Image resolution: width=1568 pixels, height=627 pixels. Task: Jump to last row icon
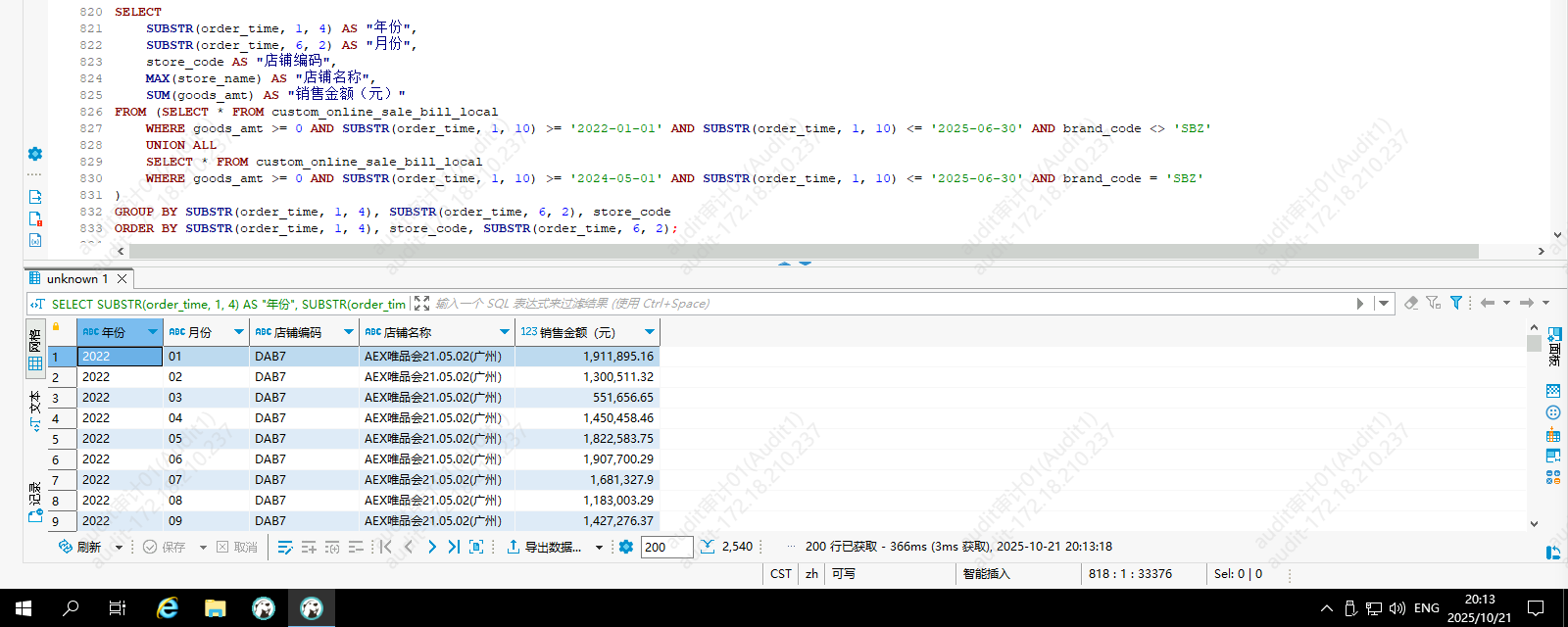[454, 547]
